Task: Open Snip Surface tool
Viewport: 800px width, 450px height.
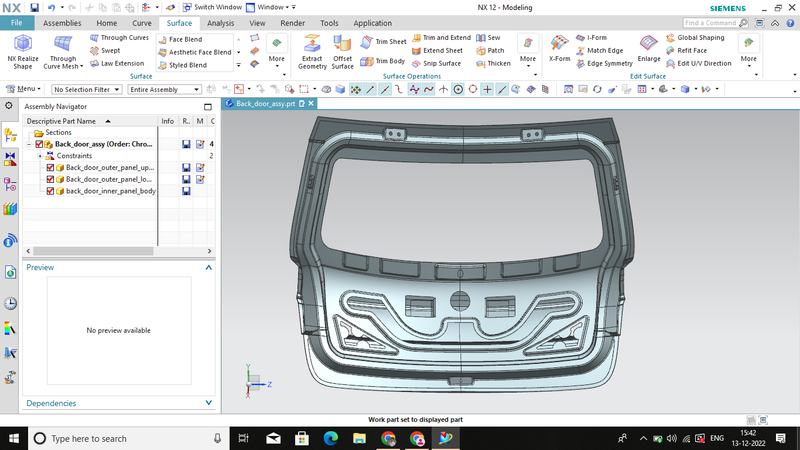Action: [x=436, y=63]
